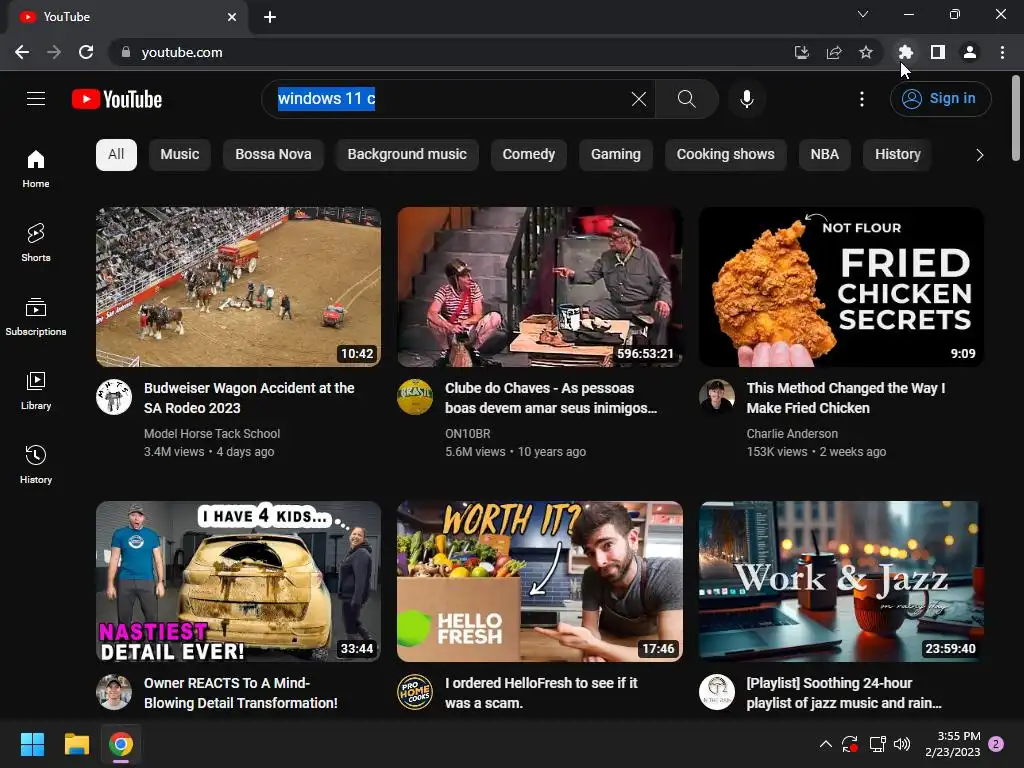Screen dimensions: 1024x768
Task: Select the All filter chip
Action: click(116, 155)
